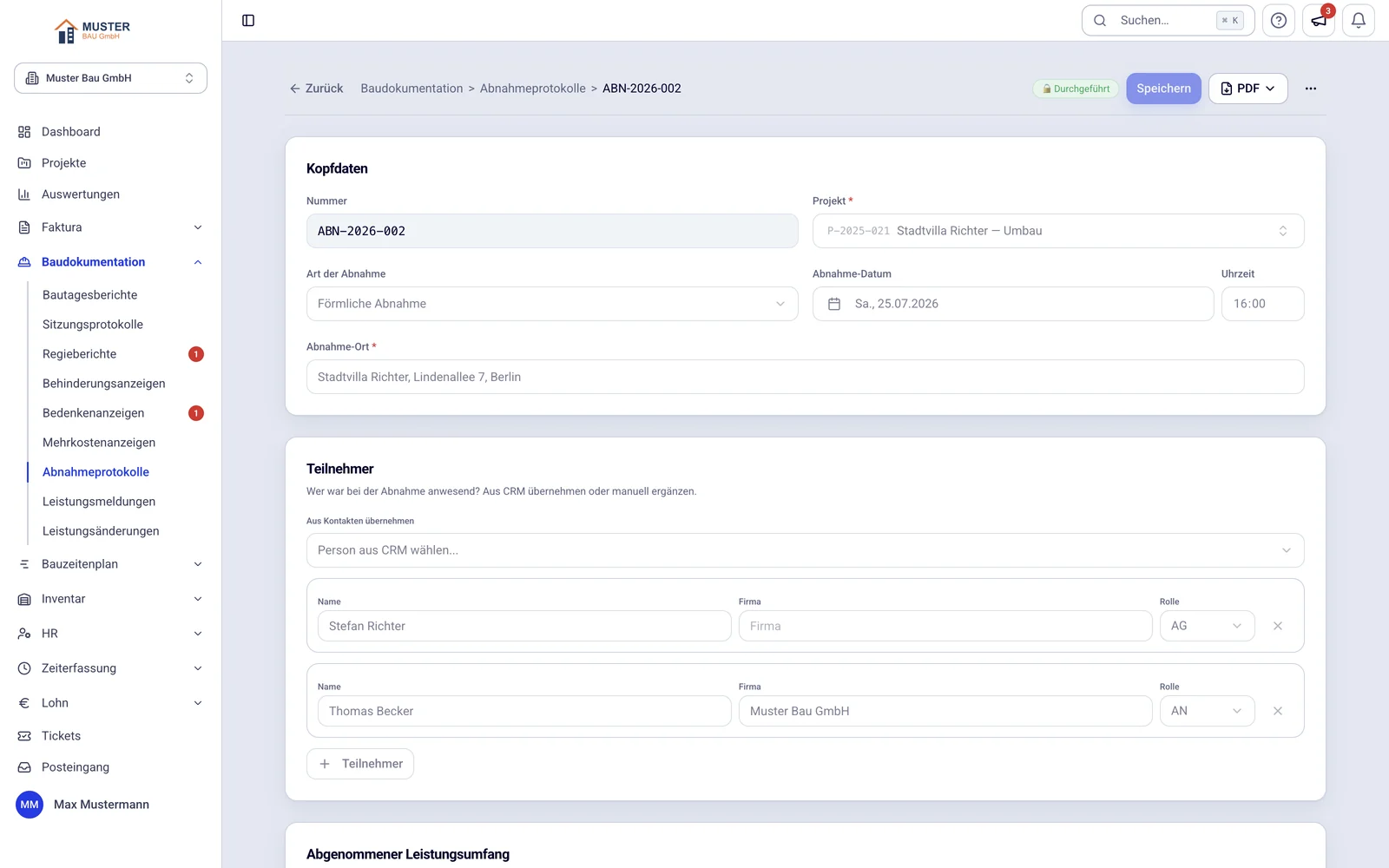The image size is (1389, 868).
Task: Expand the Bauzeitenplan section
Action: [110, 564]
